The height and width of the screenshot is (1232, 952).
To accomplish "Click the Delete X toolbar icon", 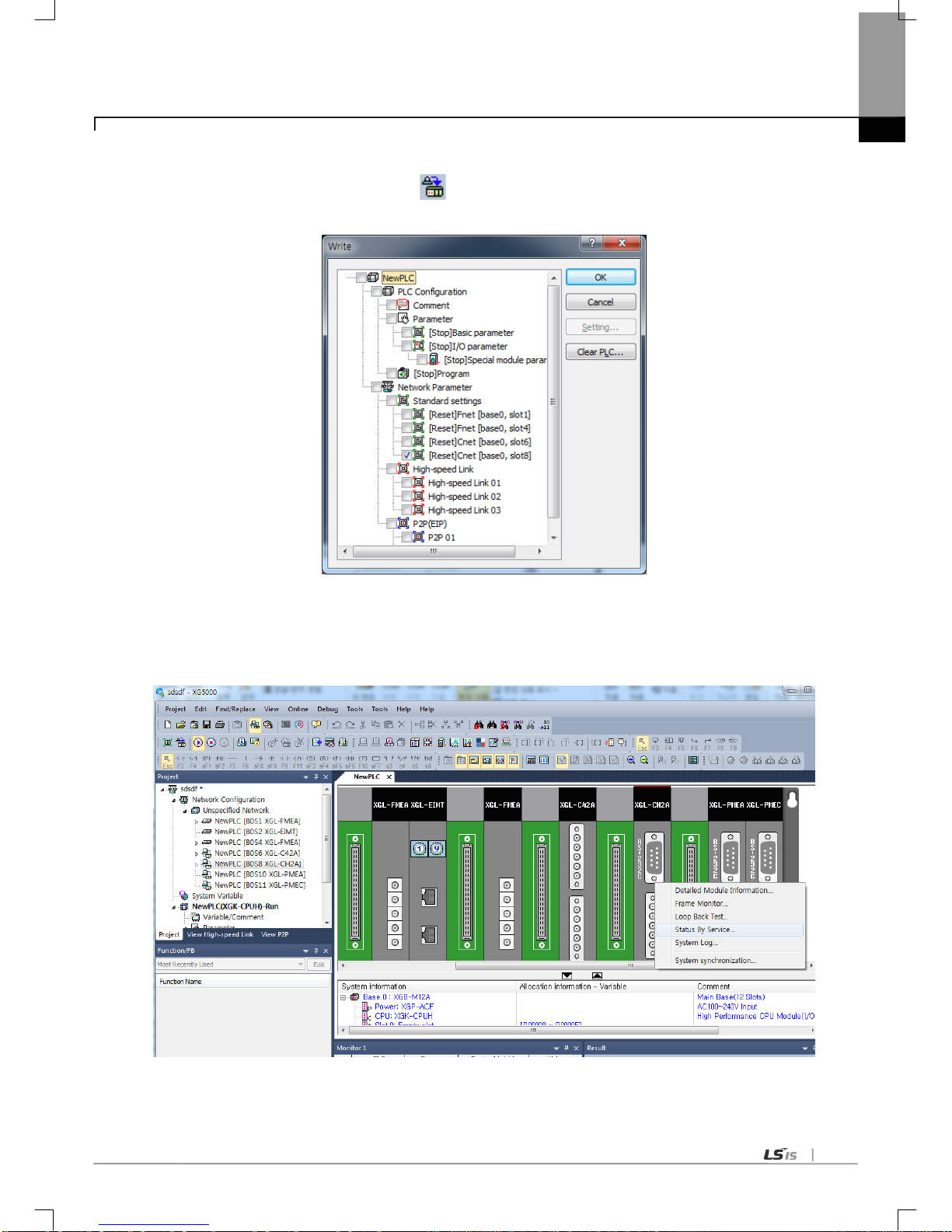I will 402,724.
